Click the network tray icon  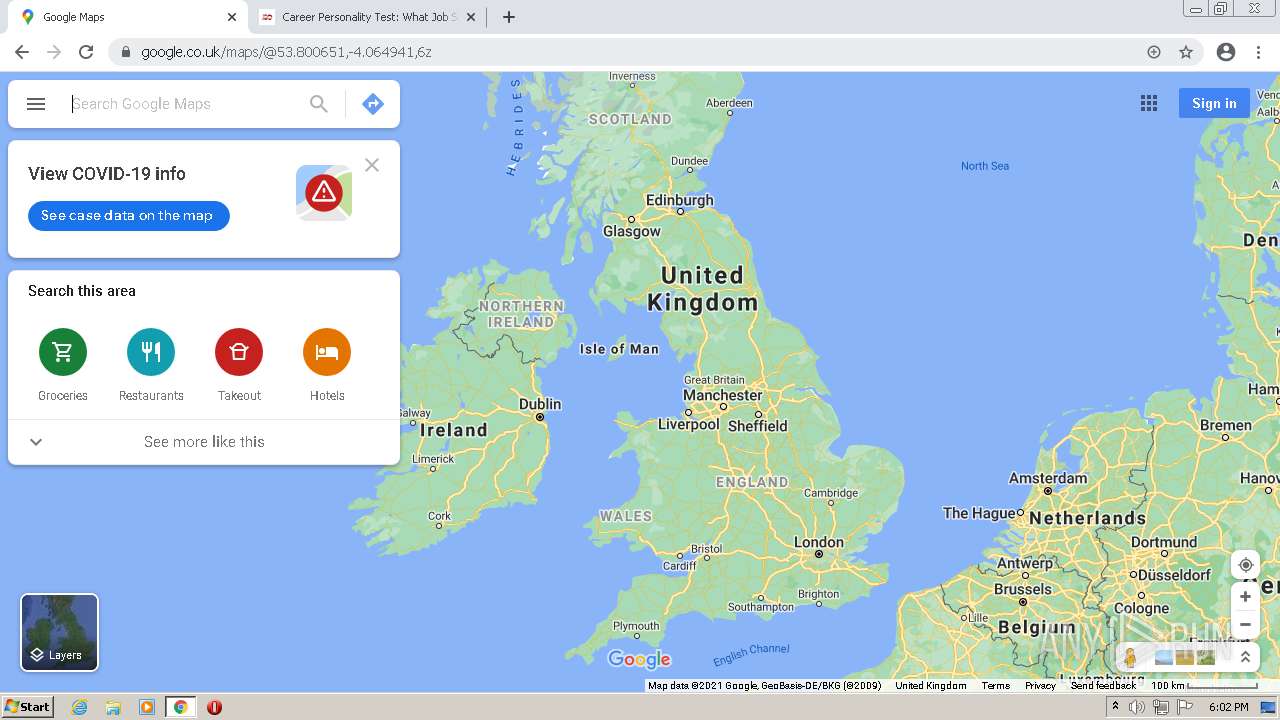click(1161, 707)
